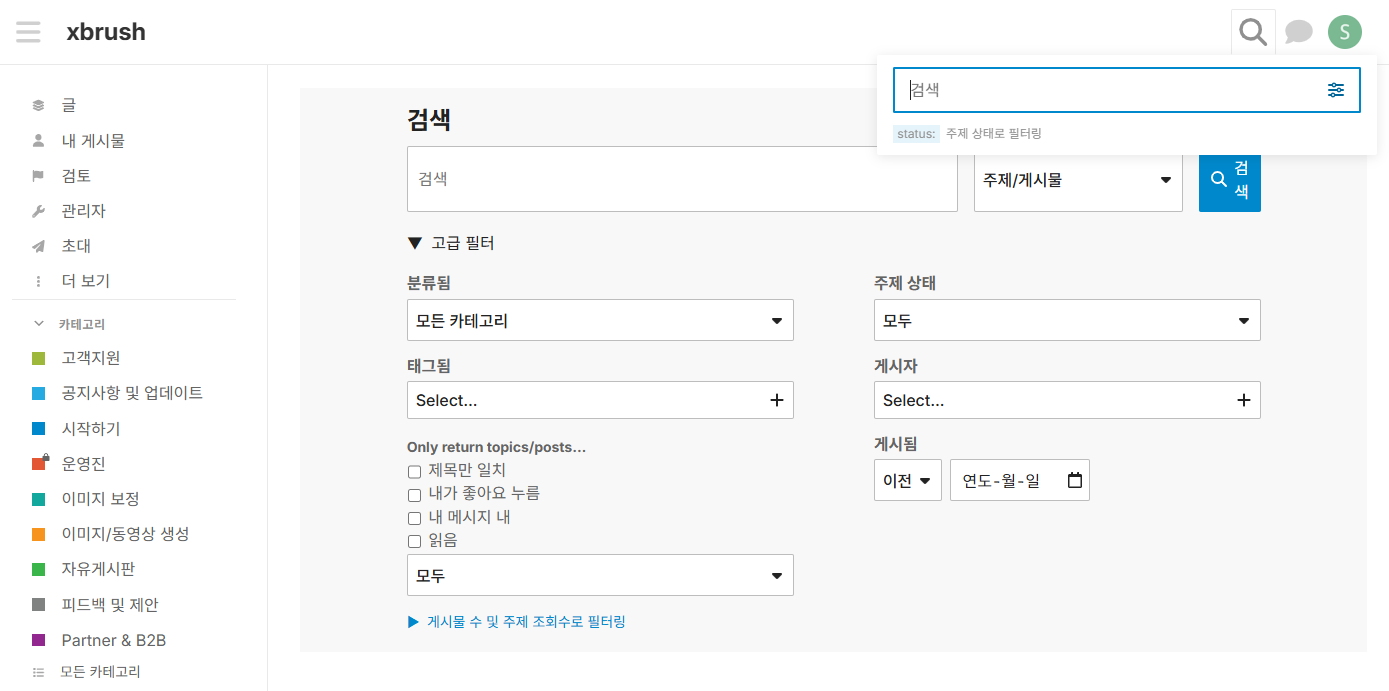The image size is (1389, 691).
Task: Check the 읽음 checkbox
Action: click(x=414, y=540)
